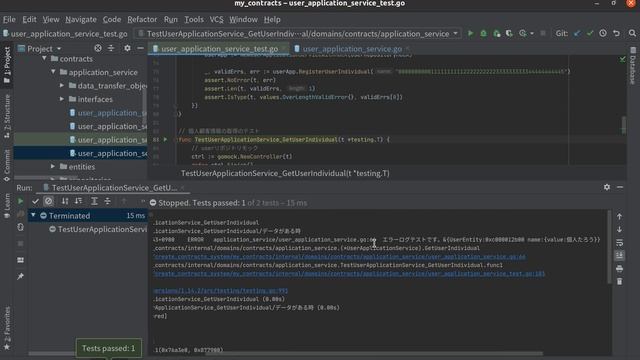This screenshot has height=360, width=640.
Task: Toggle the Learn side tool window
Action: [x=7, y=205]
